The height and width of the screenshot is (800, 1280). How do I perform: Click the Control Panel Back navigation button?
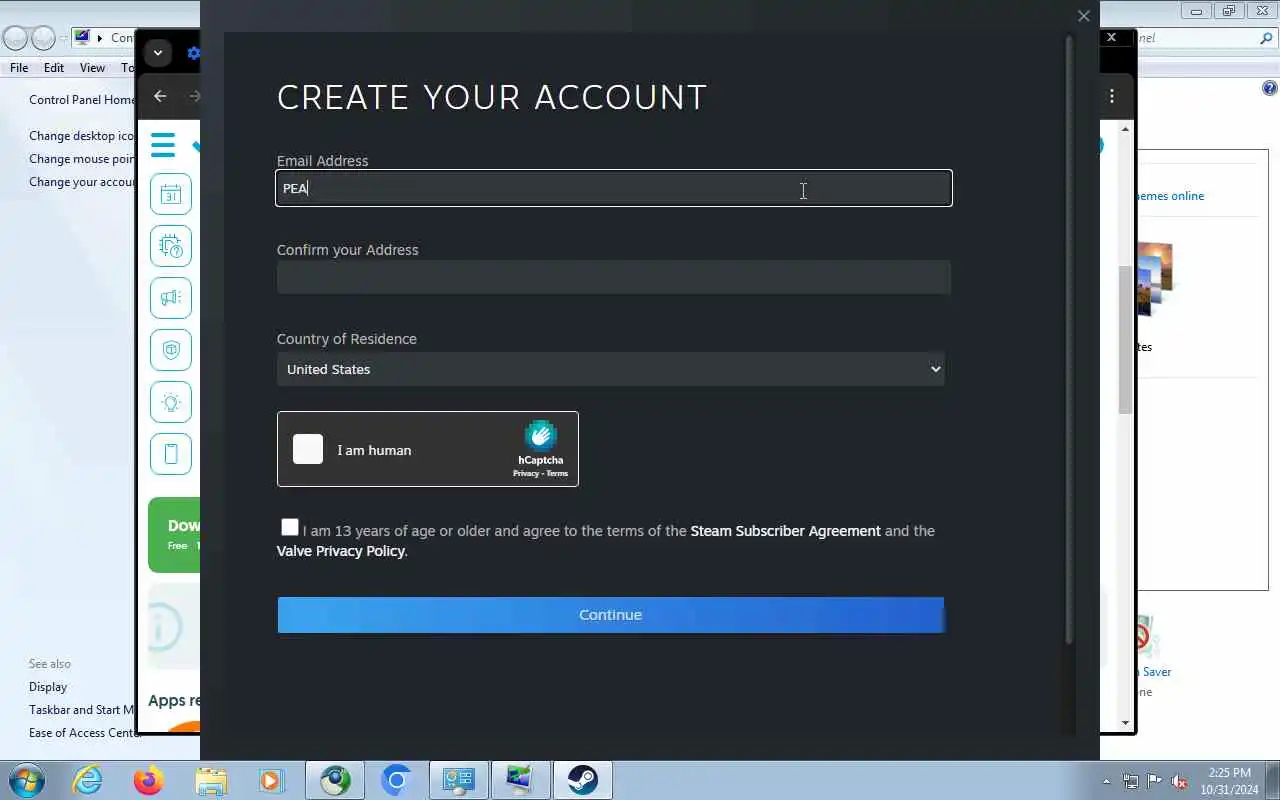15,38
